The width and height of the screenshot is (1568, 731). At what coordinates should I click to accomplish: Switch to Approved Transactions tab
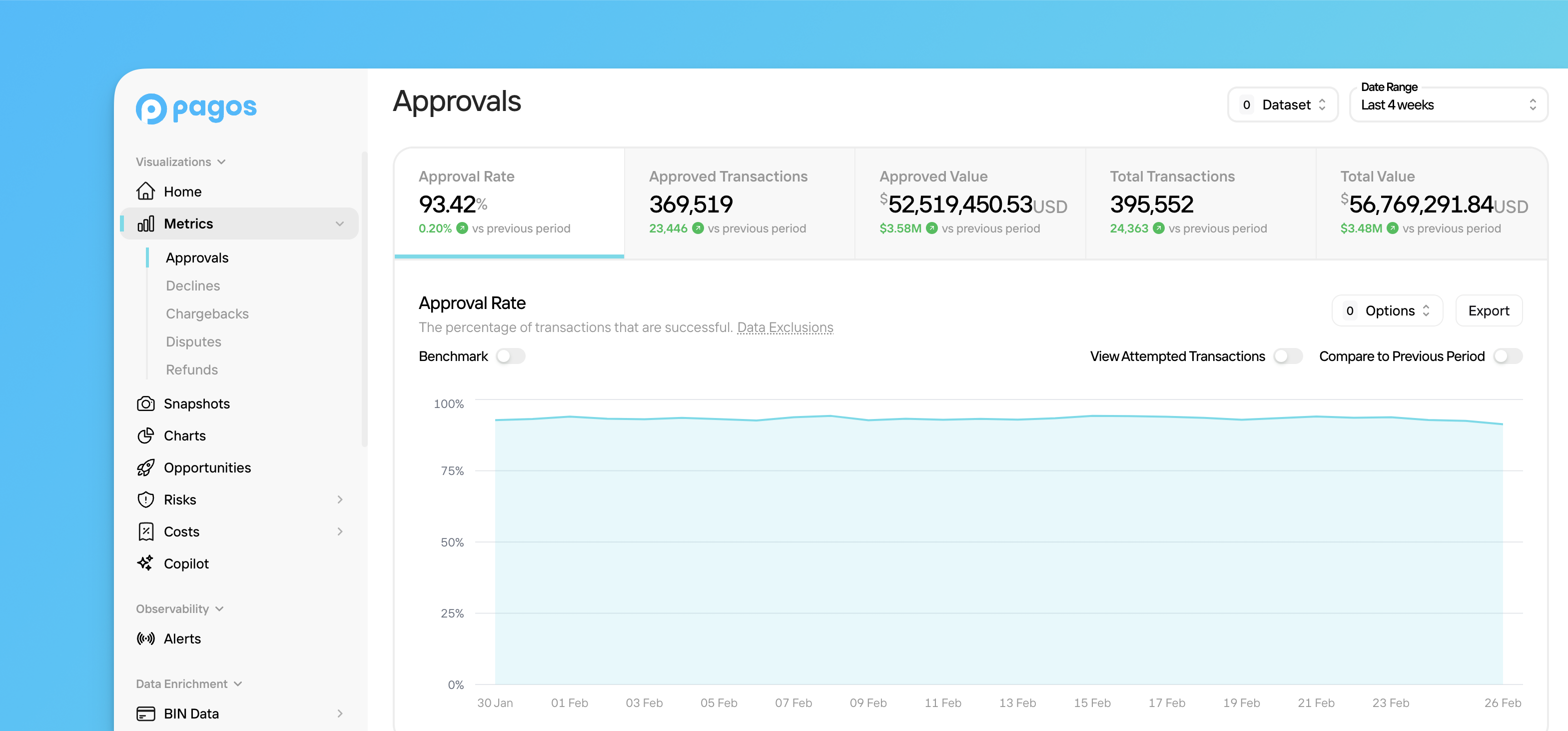[739, 202]
